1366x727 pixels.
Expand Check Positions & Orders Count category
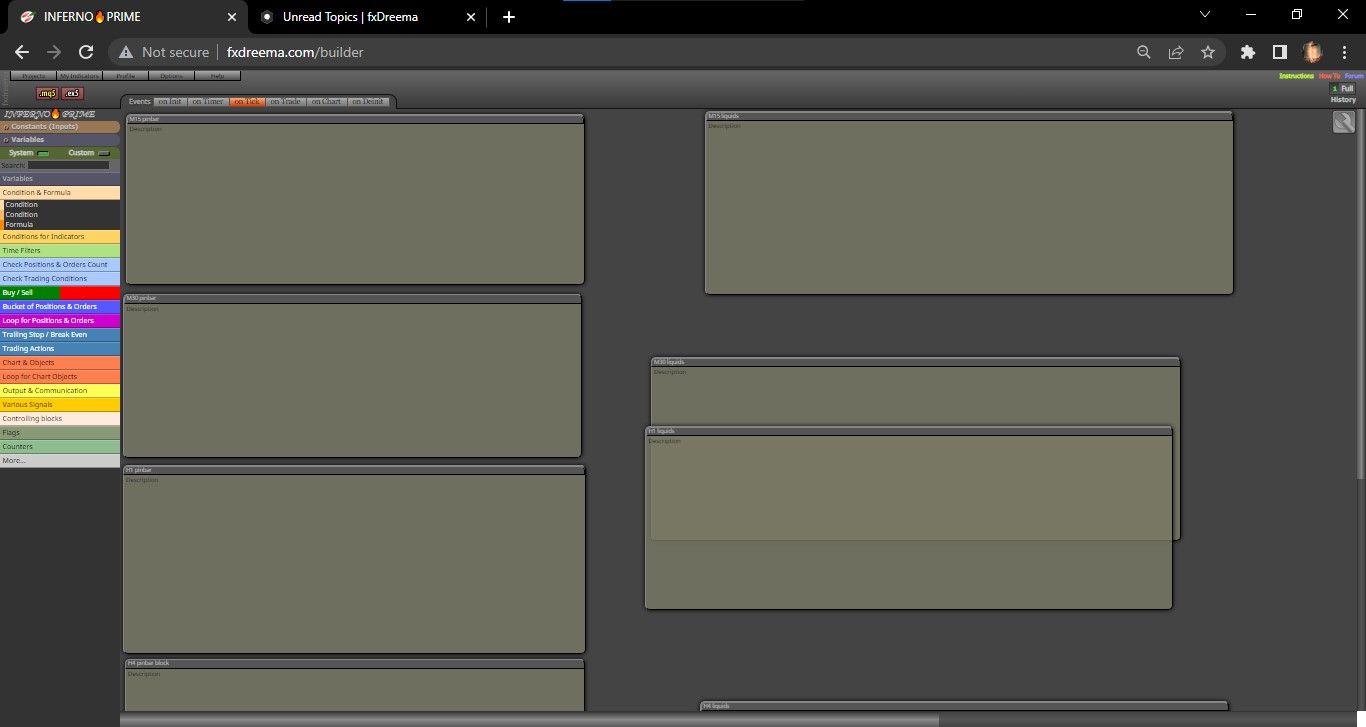(60, 265)
